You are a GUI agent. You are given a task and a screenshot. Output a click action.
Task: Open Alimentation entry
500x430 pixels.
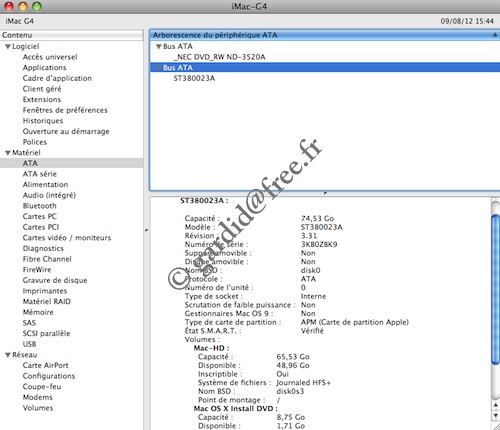(45, 185)
